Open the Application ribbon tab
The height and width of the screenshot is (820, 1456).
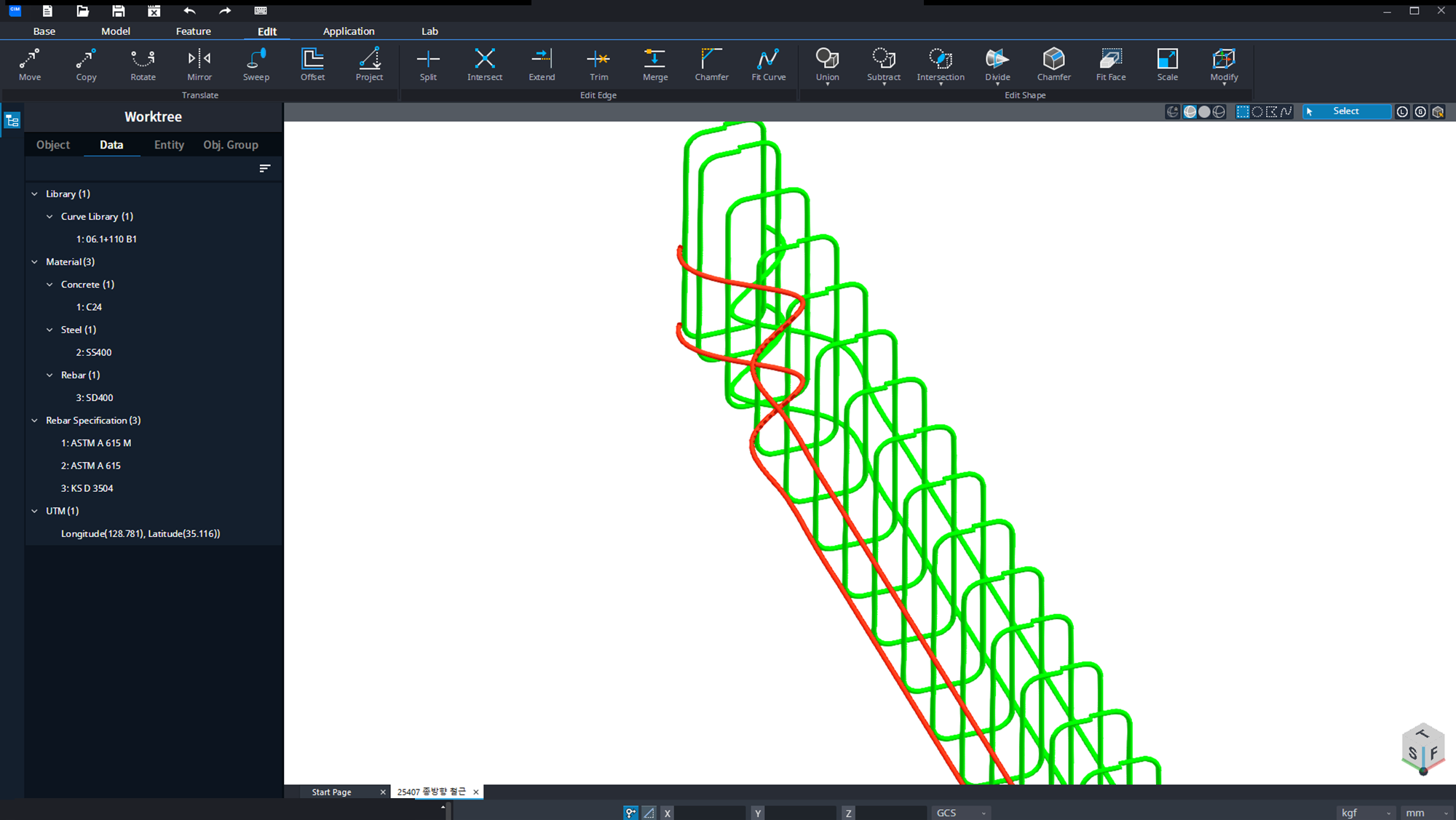coord(349,31)
